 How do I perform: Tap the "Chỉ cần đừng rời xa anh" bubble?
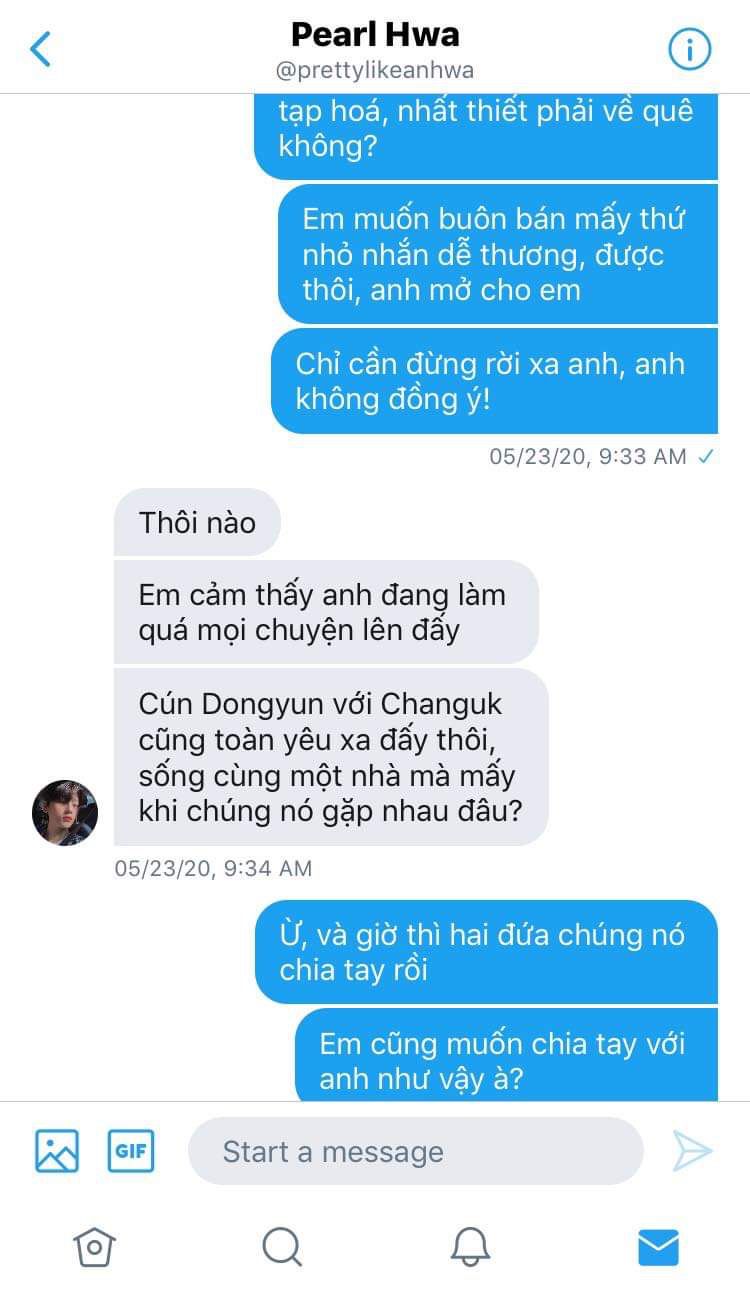494,381
